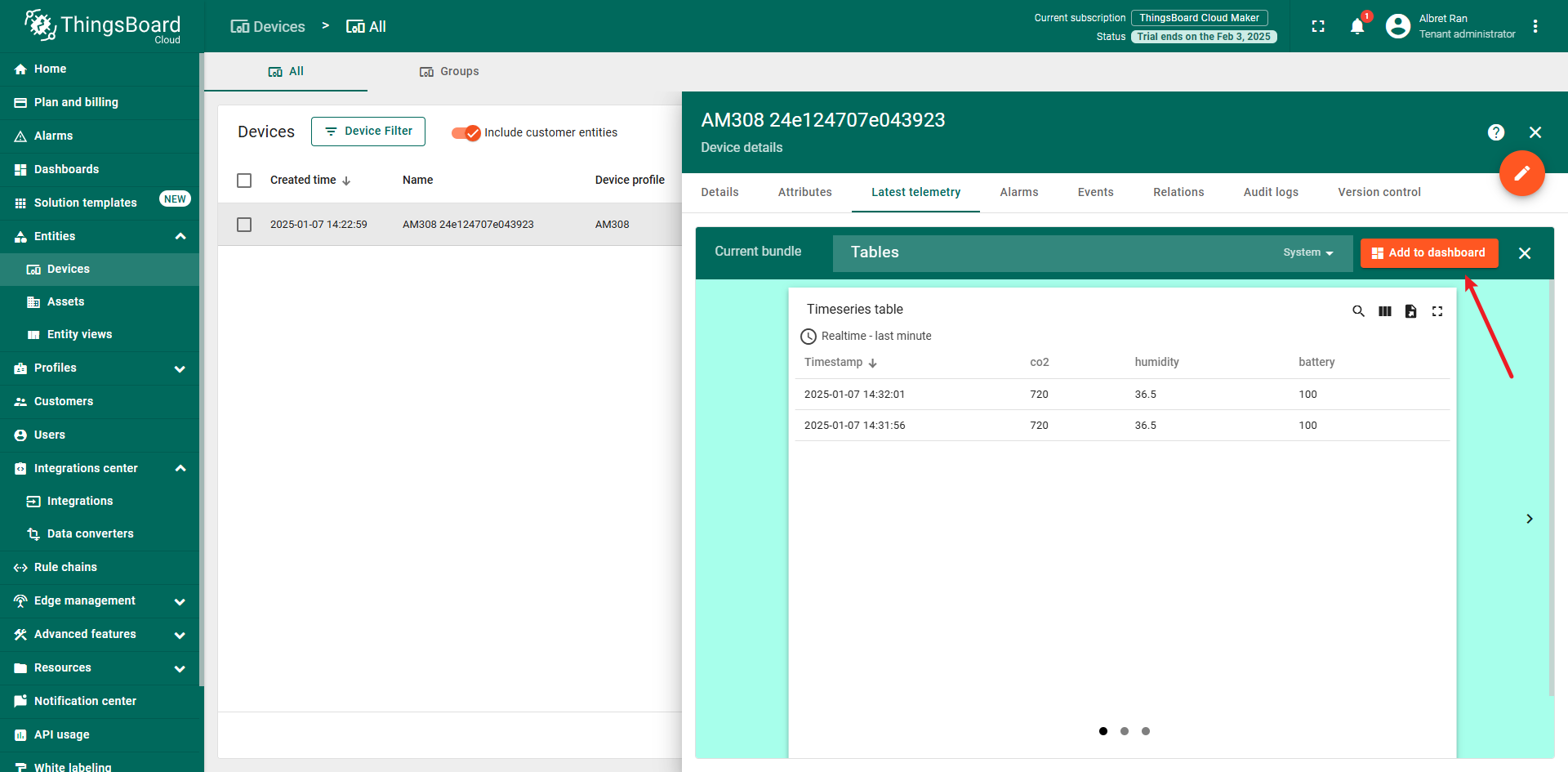Open the Audit logs tab
This screenshot has height=772, width=1568.
(x=1271, y=193)
